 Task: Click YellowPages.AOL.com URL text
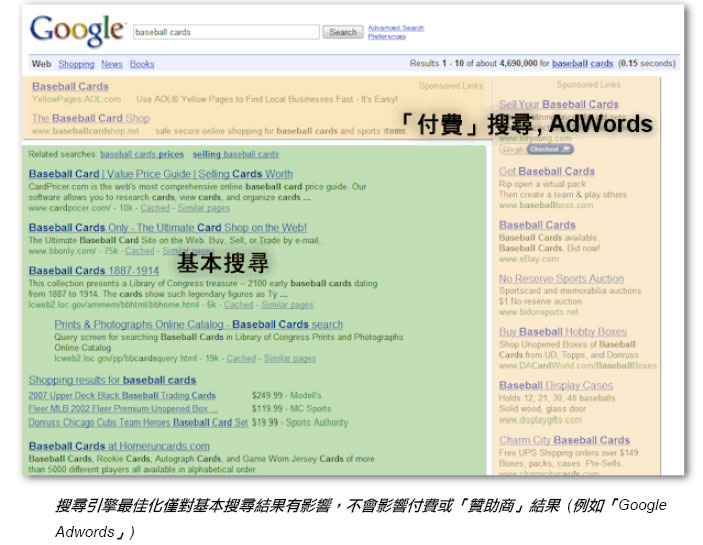[x=76, y=99]
